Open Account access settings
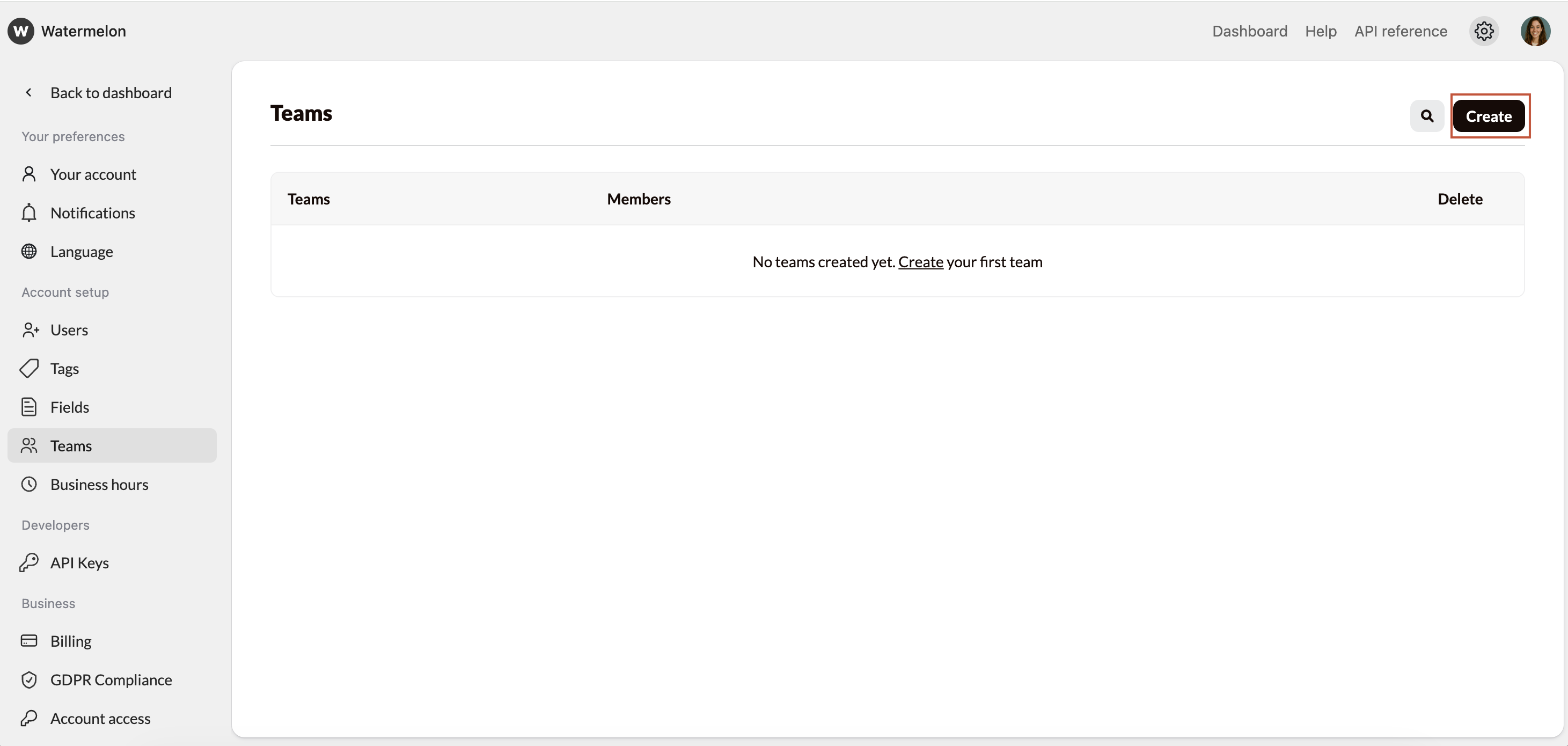Image resolution: width=1568 pixels, height=746 pixels. pyautogui.click(x=100, y=719)
